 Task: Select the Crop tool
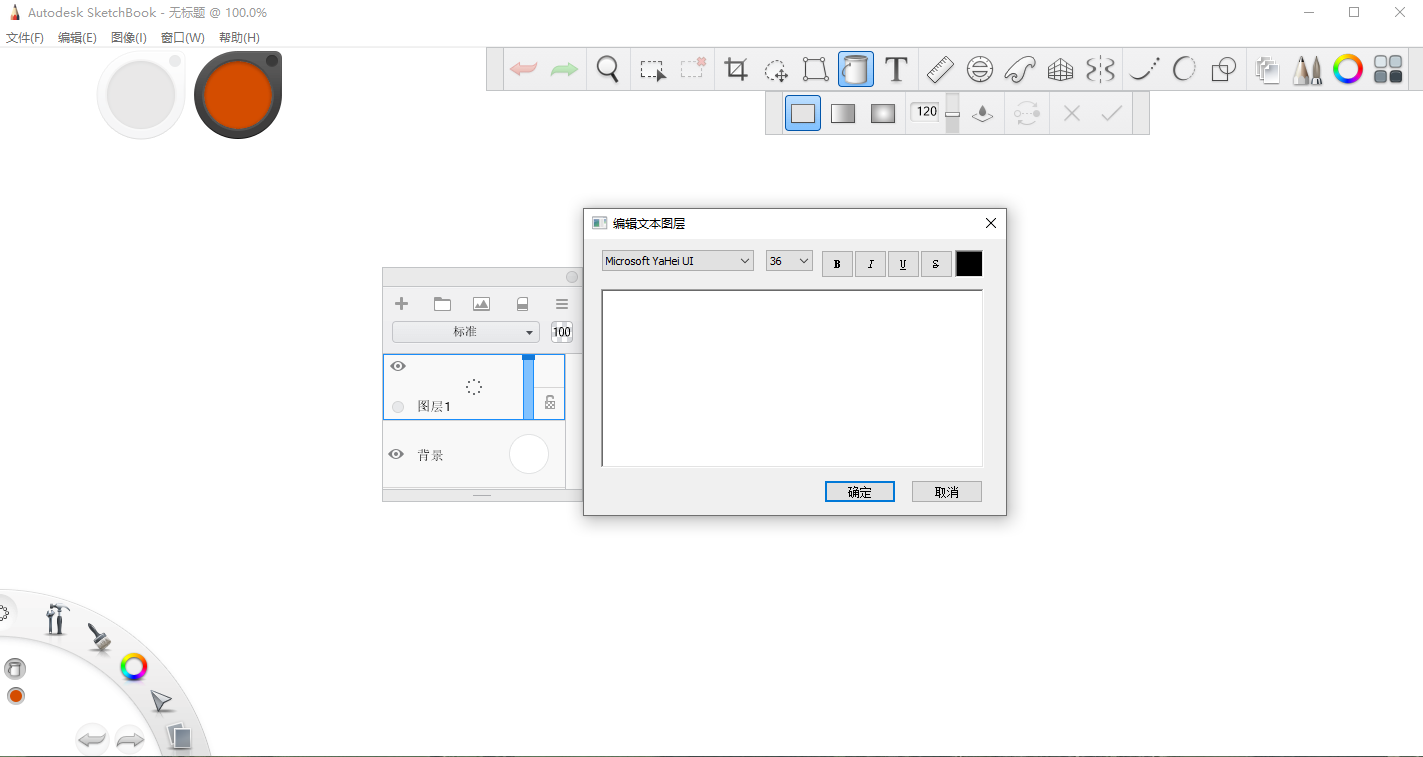(x=736, y=69)
